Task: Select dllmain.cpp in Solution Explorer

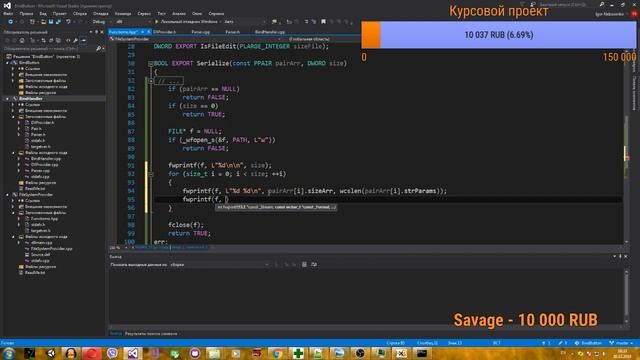Action: coord(42,242)
